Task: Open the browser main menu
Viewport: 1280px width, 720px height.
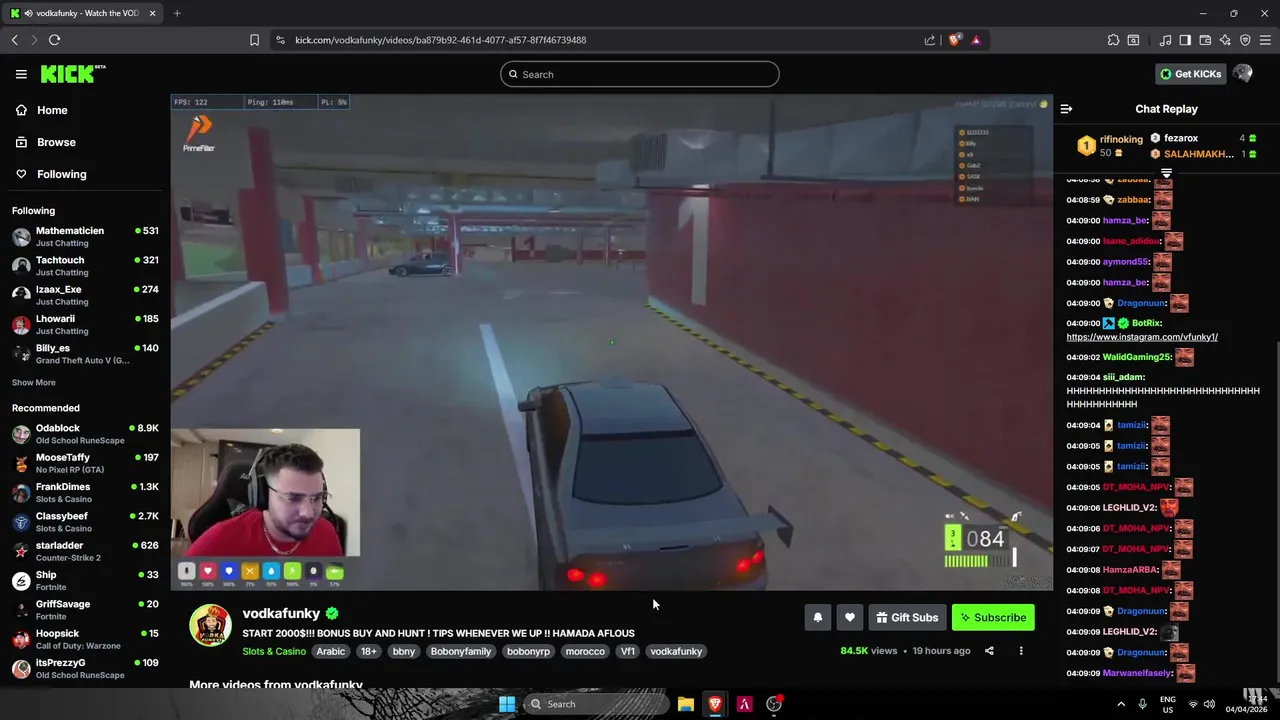Action: tap(1265, 40)
